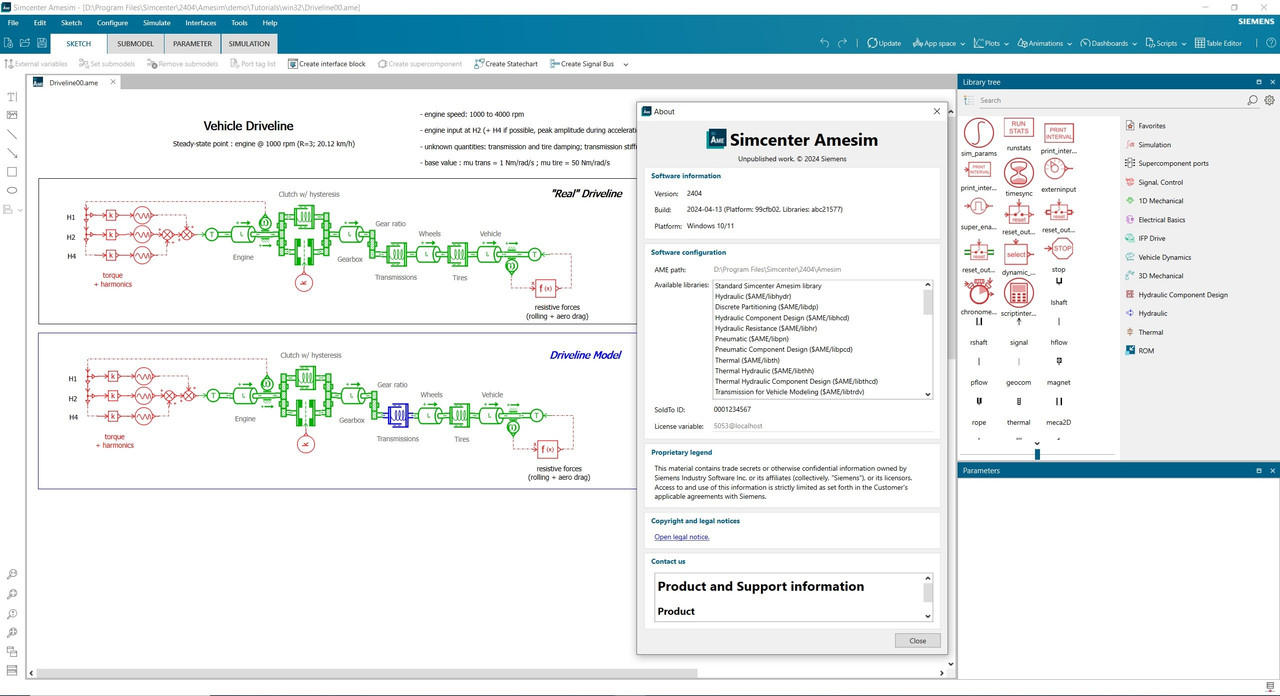This screenshot has width=1280, height=696.
Task: Open the Simulate menu
Action: click(x=156, y=22)
